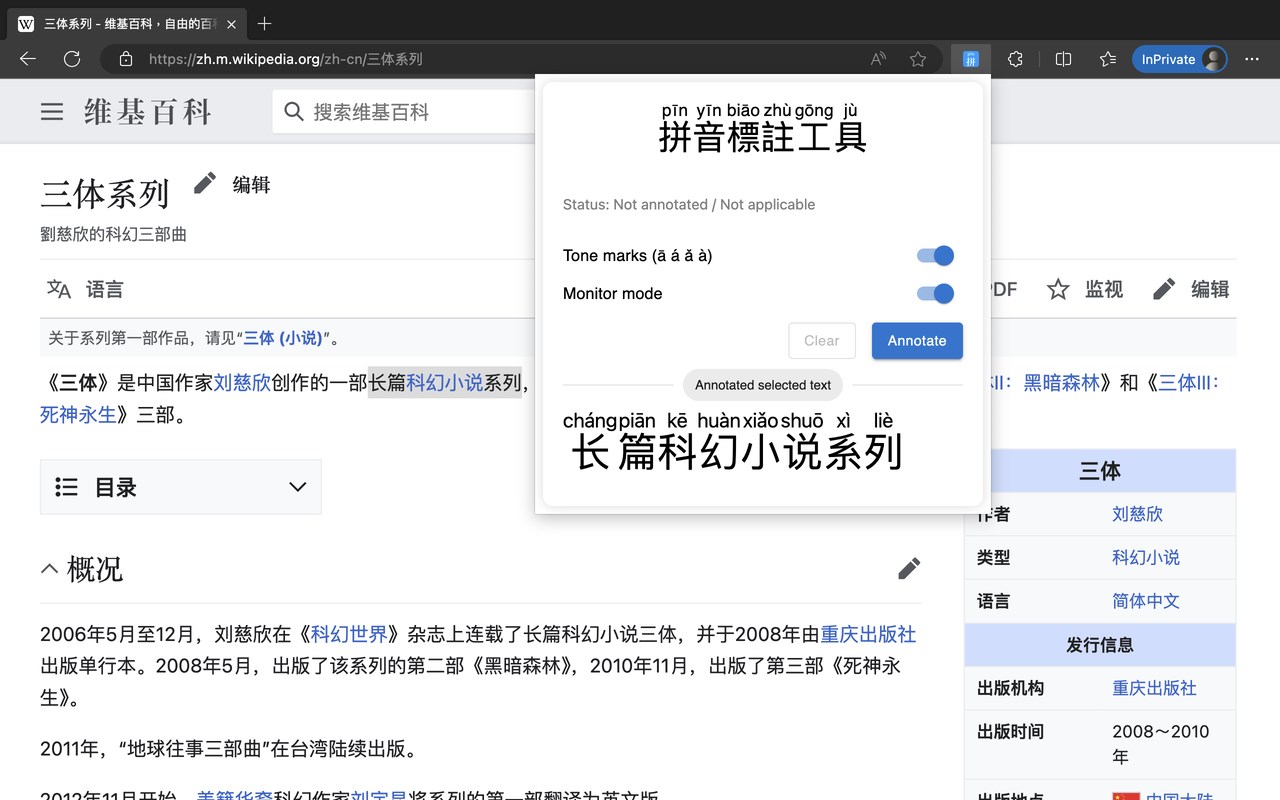Open a new tab with the plus icon
Screen dimensions: 1280x800
click(x=264, y=23)
